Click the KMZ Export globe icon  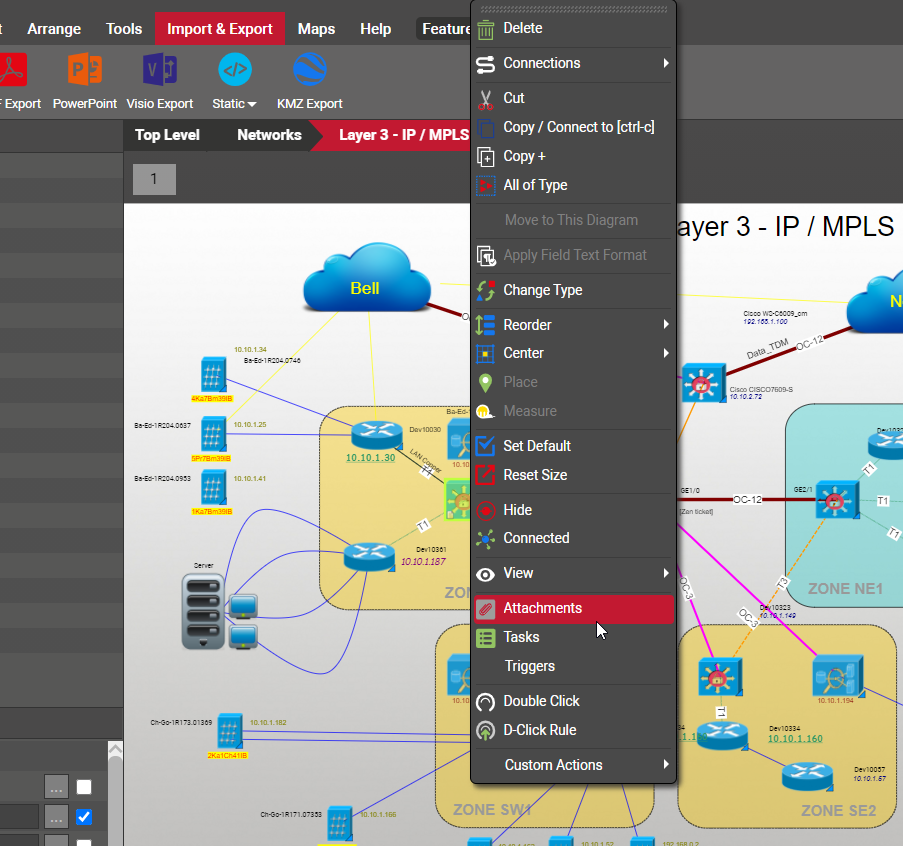[x=309, y=70]
